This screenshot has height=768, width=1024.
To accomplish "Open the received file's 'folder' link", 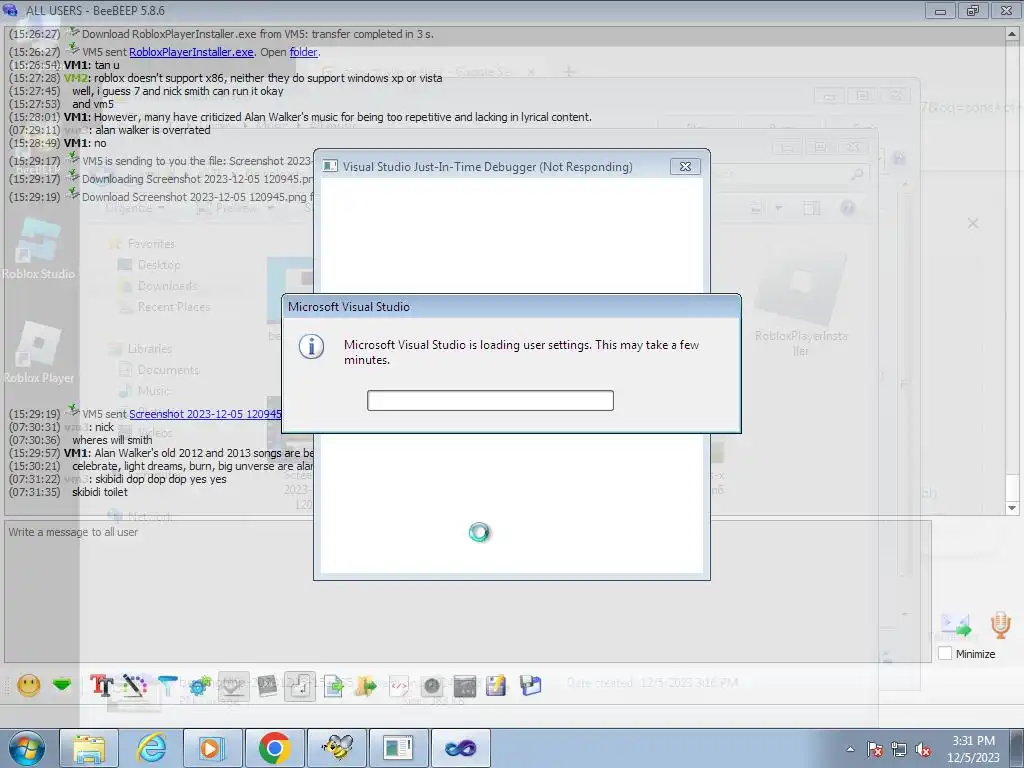I will (304, 52).
